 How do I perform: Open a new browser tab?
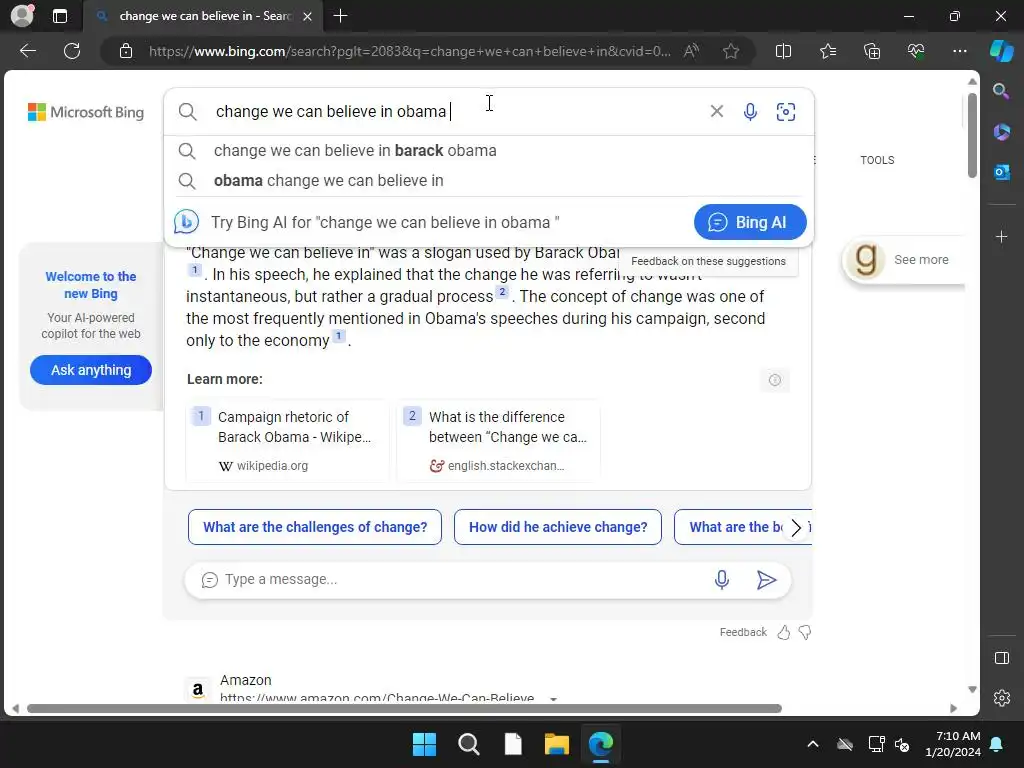coord(340,16)
